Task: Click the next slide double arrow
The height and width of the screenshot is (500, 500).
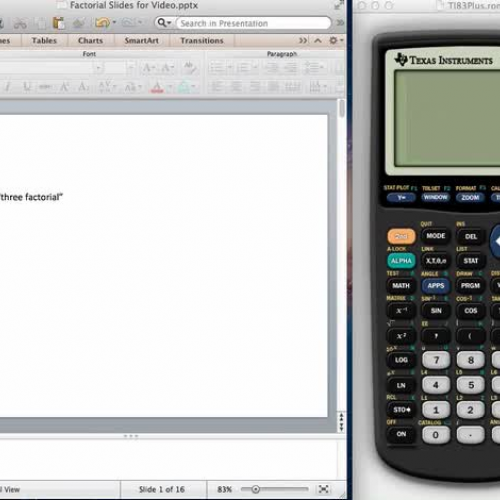Action: 341,428
